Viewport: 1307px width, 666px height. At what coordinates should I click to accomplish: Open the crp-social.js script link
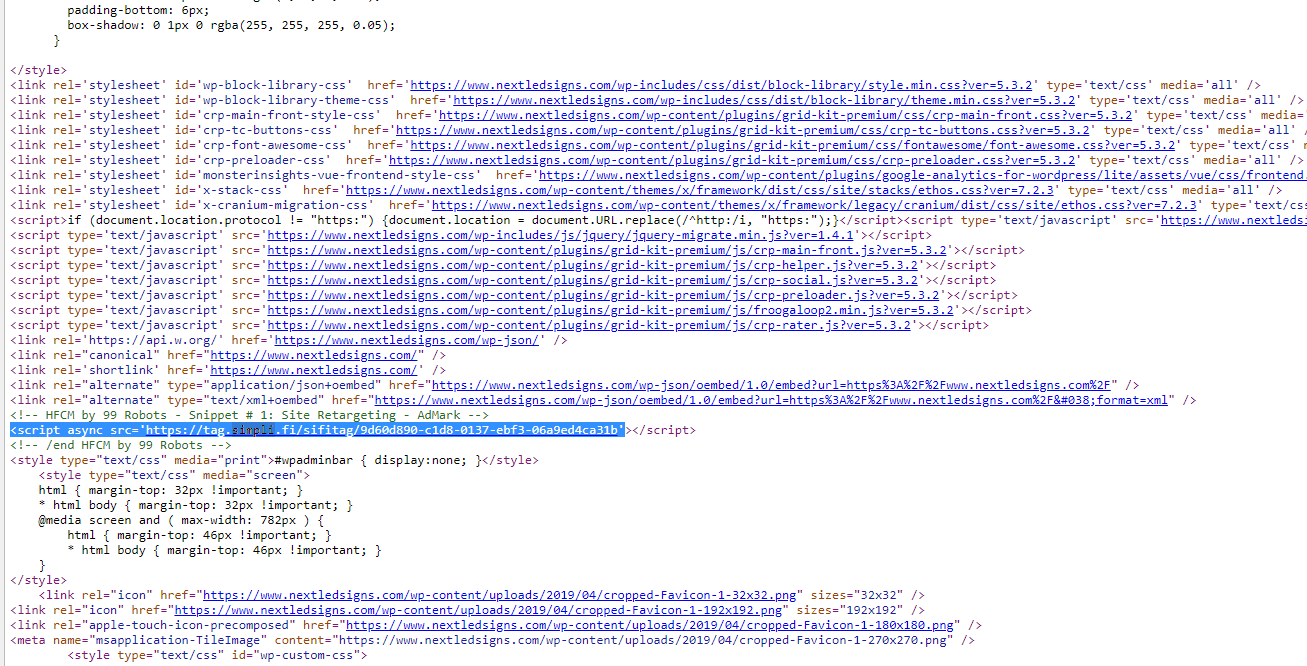tap(594, 280)
